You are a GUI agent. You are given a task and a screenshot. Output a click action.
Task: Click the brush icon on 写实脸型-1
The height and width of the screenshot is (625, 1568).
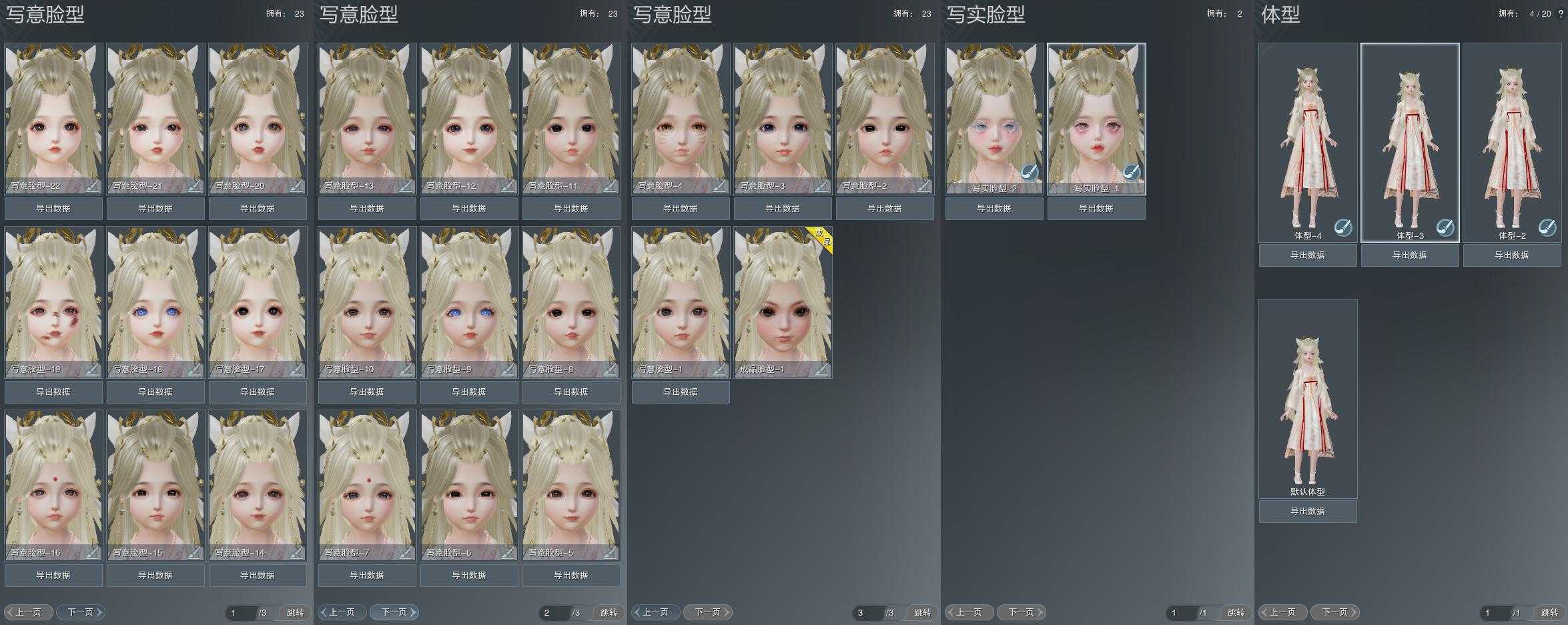point(1132,173)
